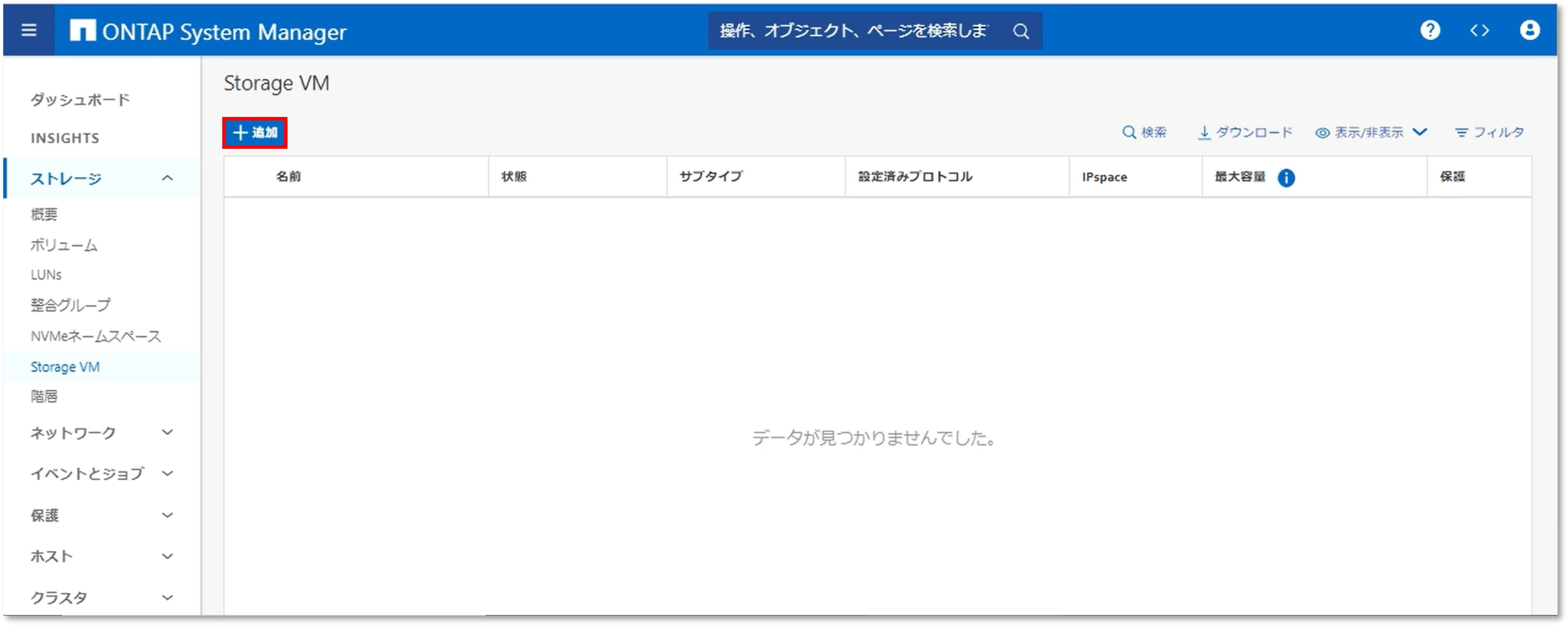This screenshot has height=626, width=1568.
Task: Open ボリューム in the sidebar
Action: click(64, 245)
